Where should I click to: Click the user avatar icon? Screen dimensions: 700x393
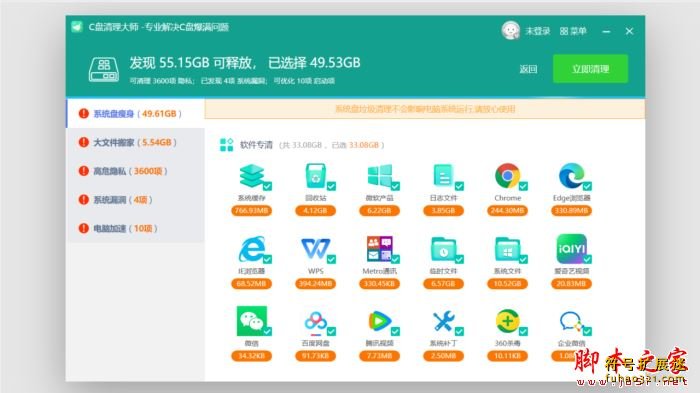click(510, 30)
